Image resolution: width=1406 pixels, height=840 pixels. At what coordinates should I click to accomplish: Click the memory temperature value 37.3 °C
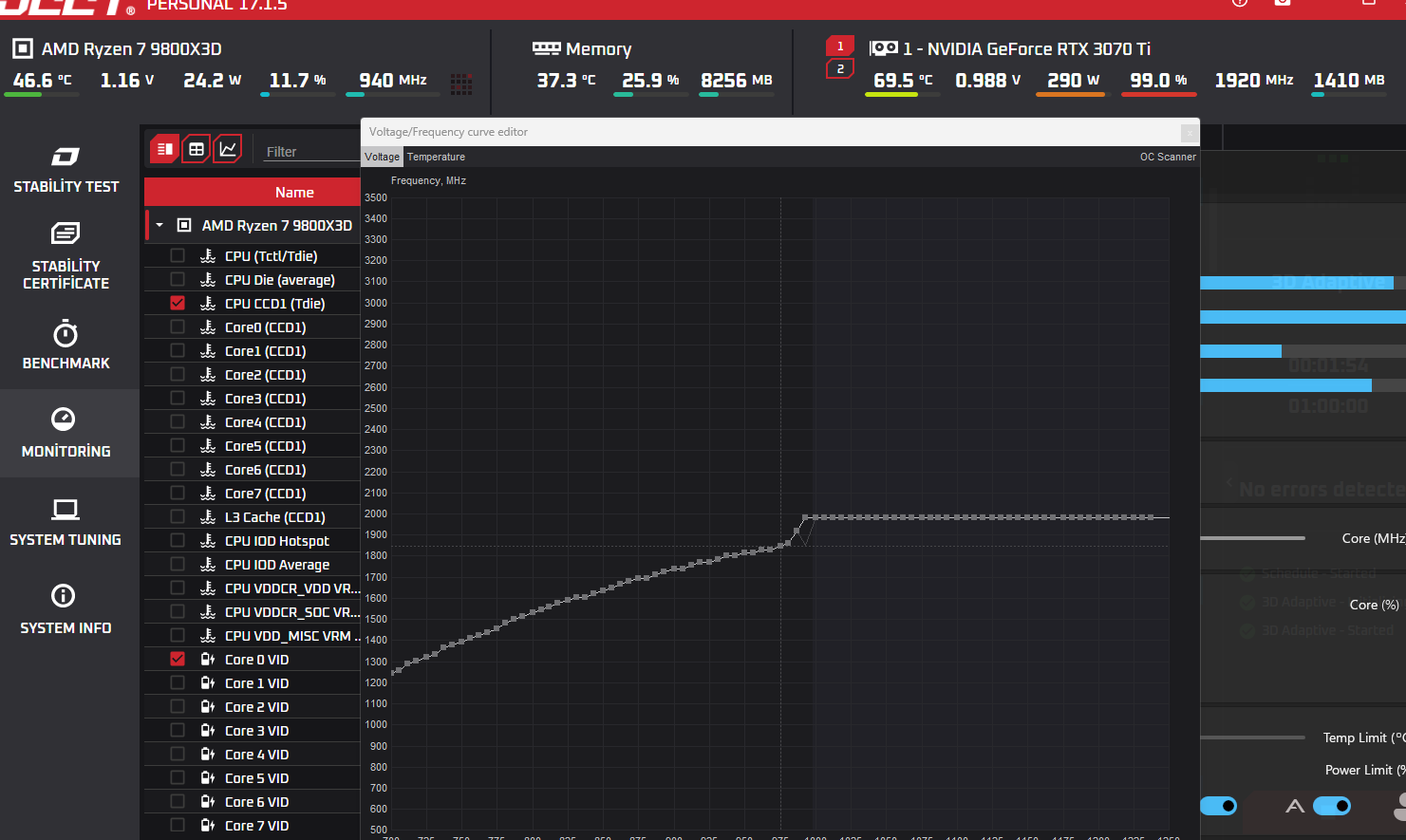point(566,81)
